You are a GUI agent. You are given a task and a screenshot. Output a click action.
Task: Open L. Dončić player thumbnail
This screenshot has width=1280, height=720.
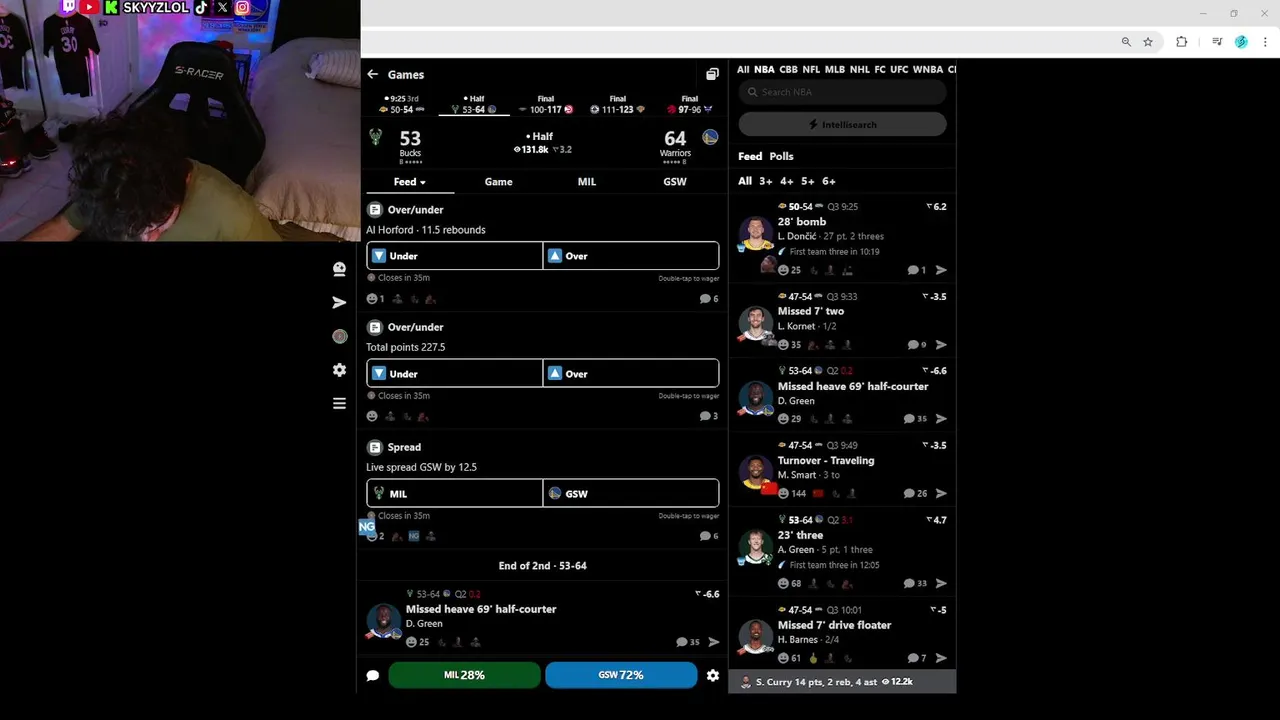pos(756,234)
